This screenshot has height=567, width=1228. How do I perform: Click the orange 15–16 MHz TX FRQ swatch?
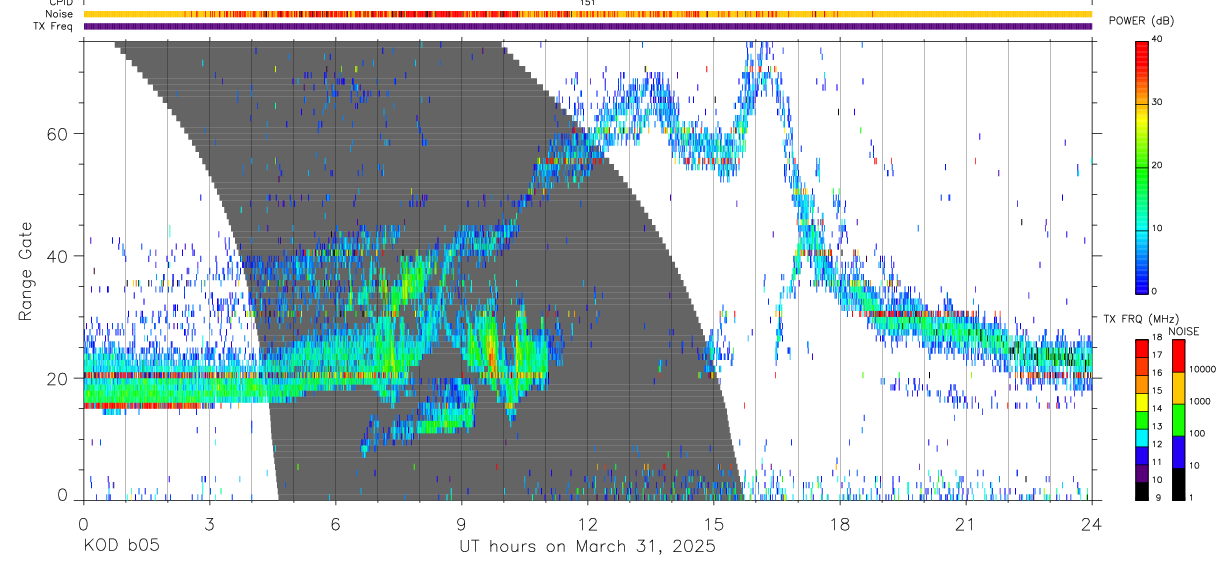1142,385
